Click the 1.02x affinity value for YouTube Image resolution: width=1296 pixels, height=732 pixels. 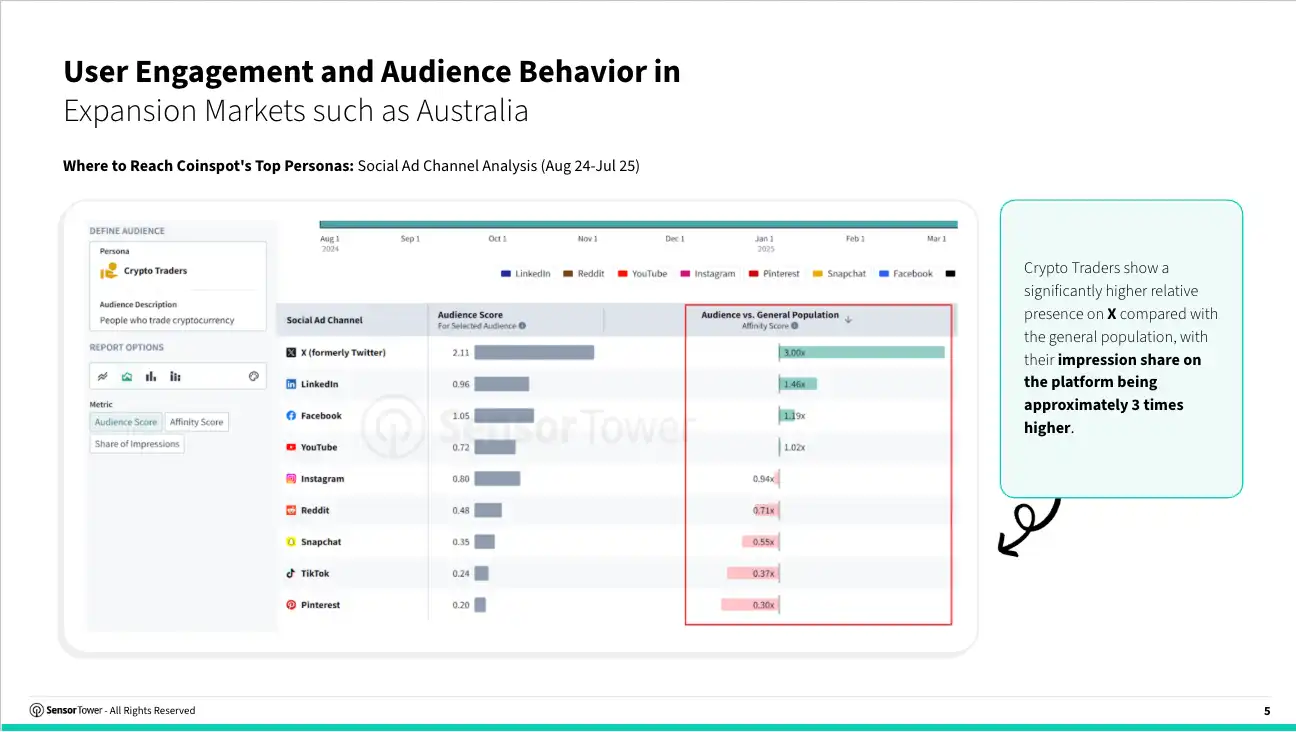(795, 447)
